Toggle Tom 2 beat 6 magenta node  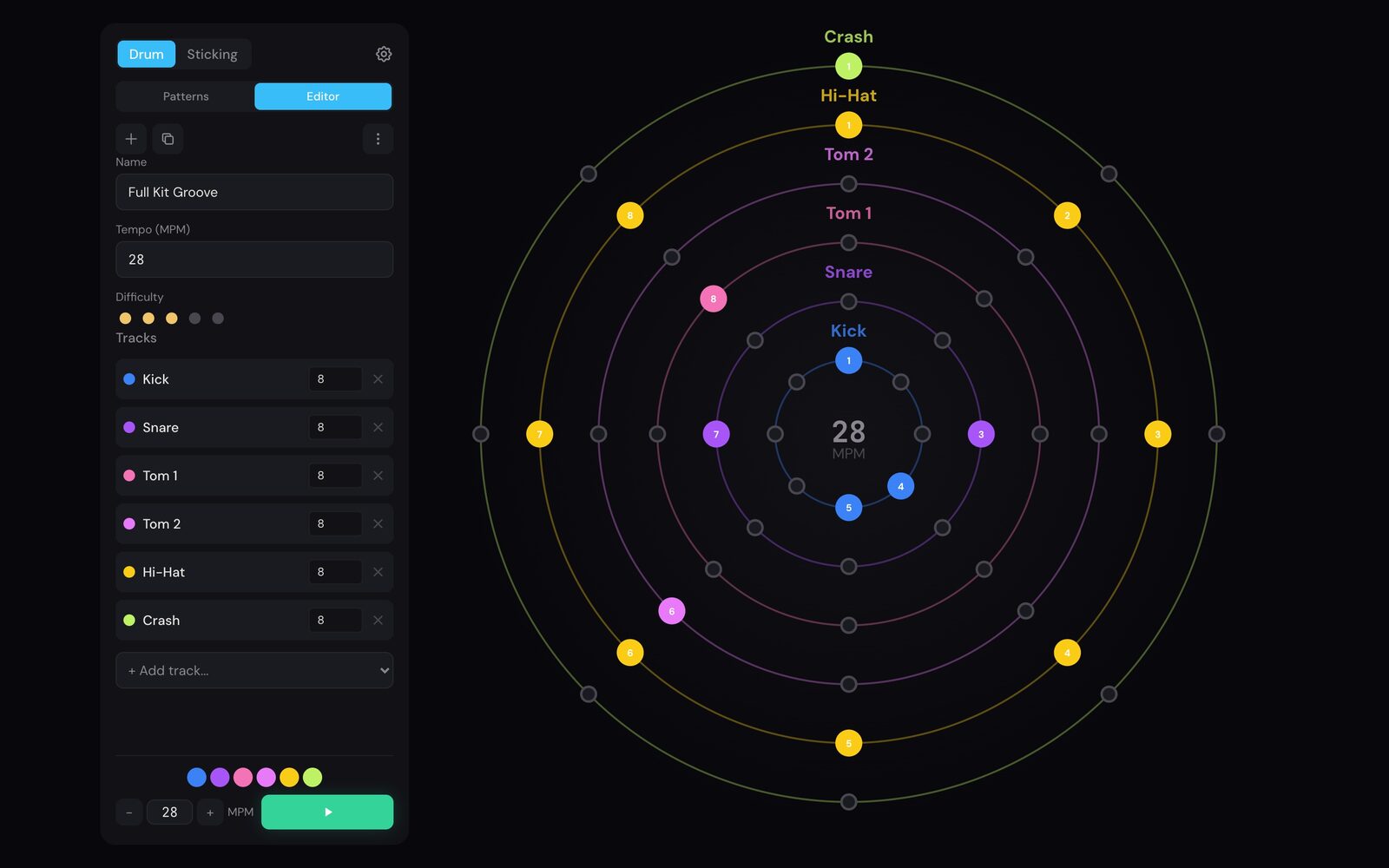click(672, 611)
